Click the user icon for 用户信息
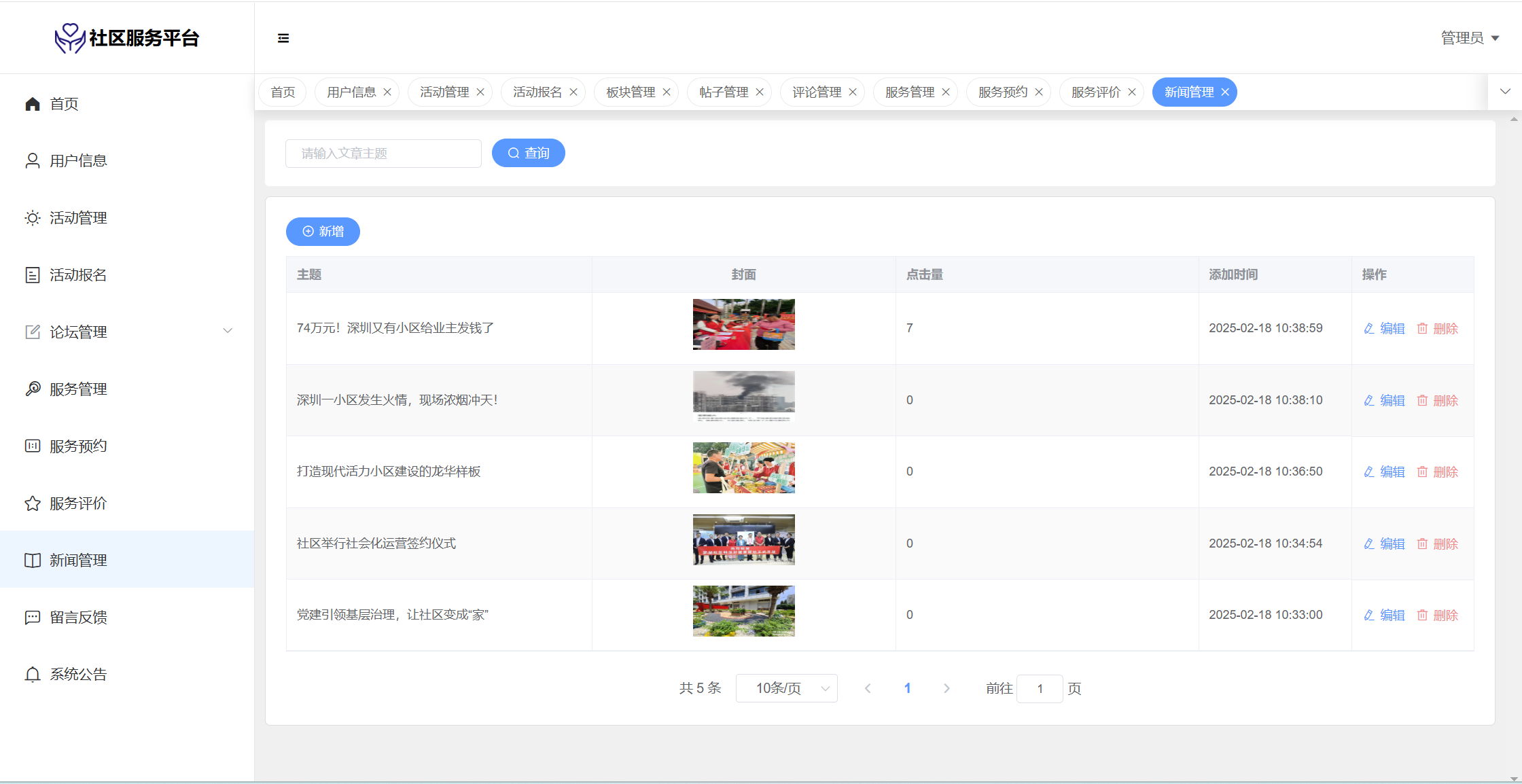 [x=33, y=161]
